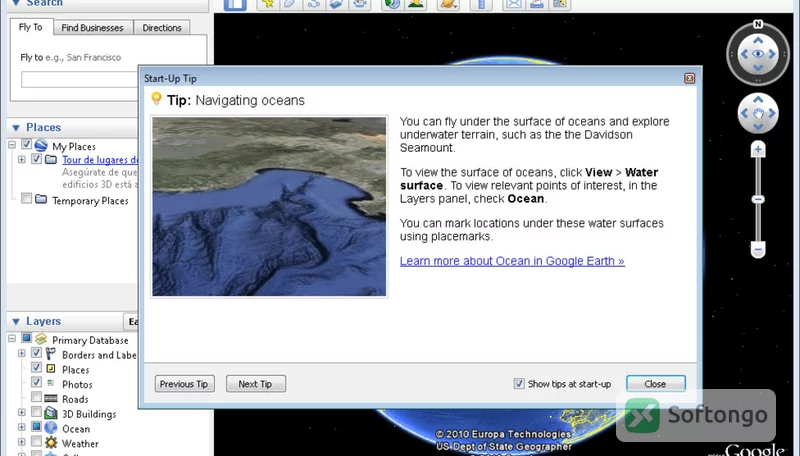Uncheck the My Places checkbox

[x=27, y=144]
